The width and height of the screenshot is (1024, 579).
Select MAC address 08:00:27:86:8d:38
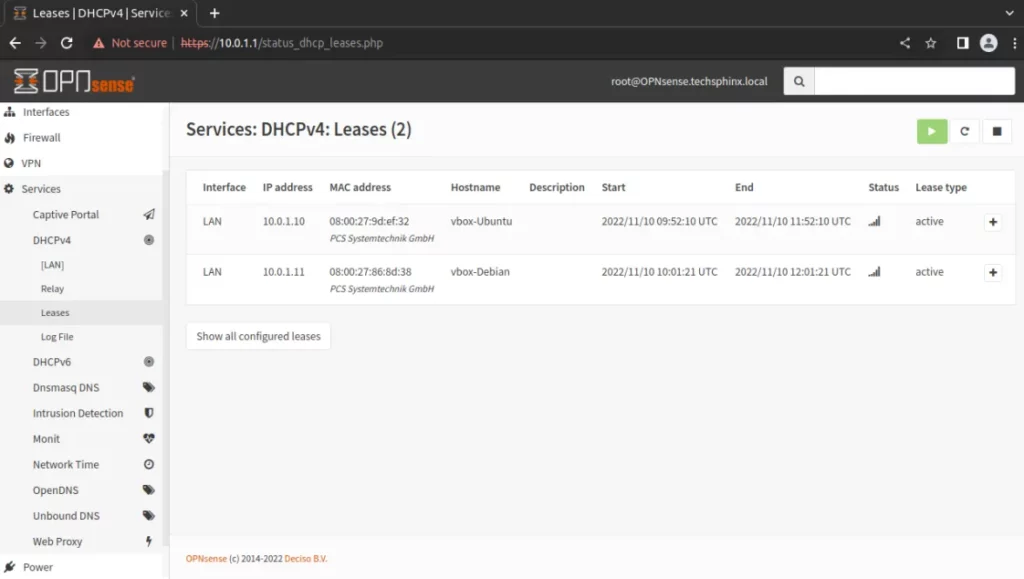point(370,272)
